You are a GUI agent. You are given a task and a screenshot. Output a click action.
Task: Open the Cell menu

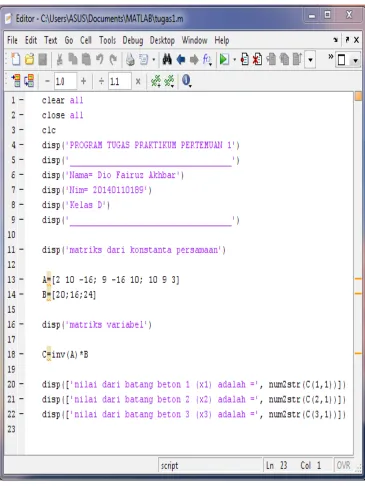(86, 40)
